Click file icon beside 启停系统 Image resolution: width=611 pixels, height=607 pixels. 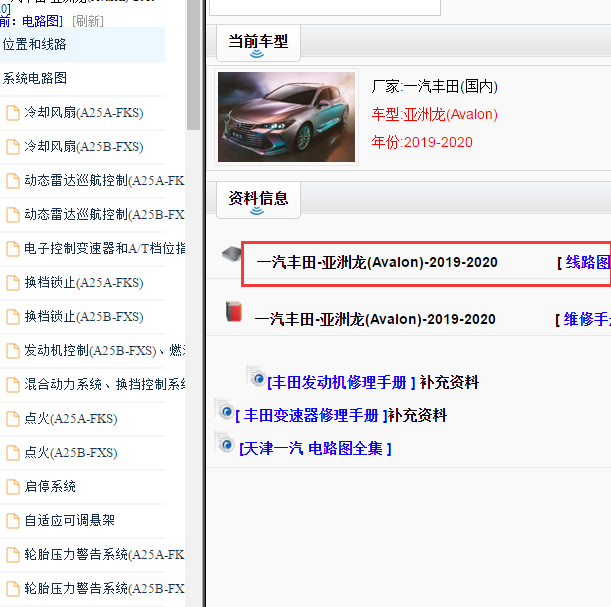pyautogui.click(x=13, y=487)
